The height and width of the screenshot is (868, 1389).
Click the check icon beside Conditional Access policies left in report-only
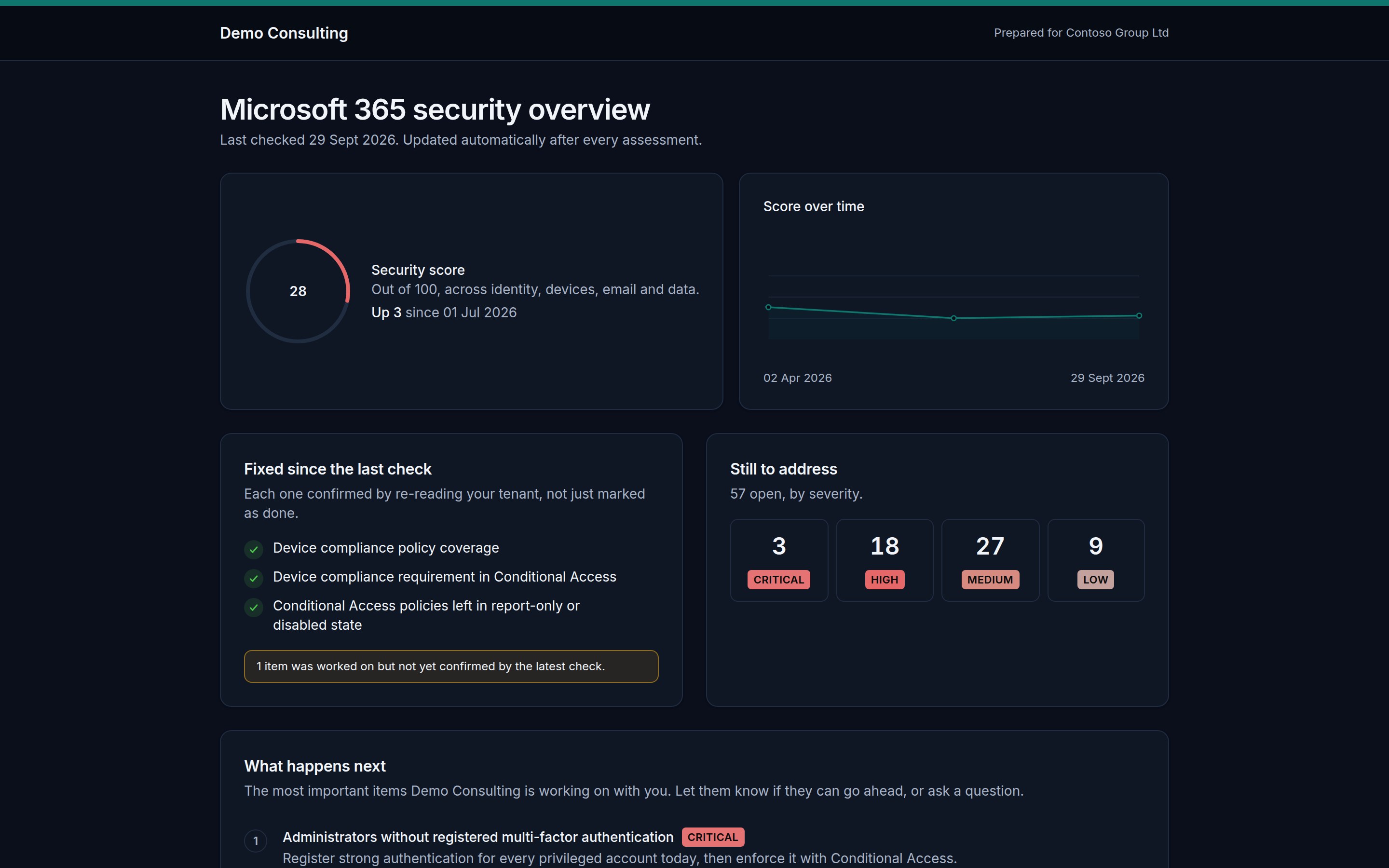point(254,607)
